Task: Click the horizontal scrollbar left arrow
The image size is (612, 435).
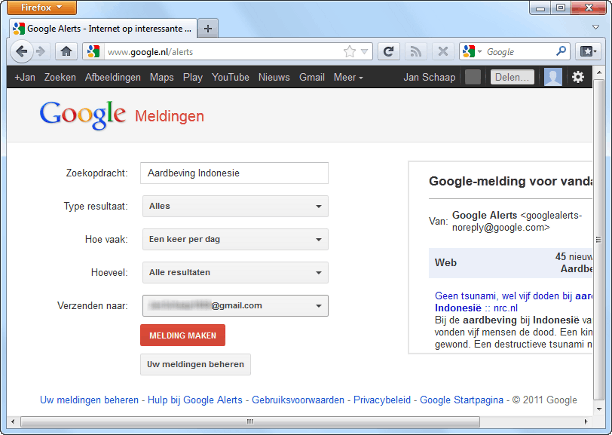Action: [x=13, y=421]
